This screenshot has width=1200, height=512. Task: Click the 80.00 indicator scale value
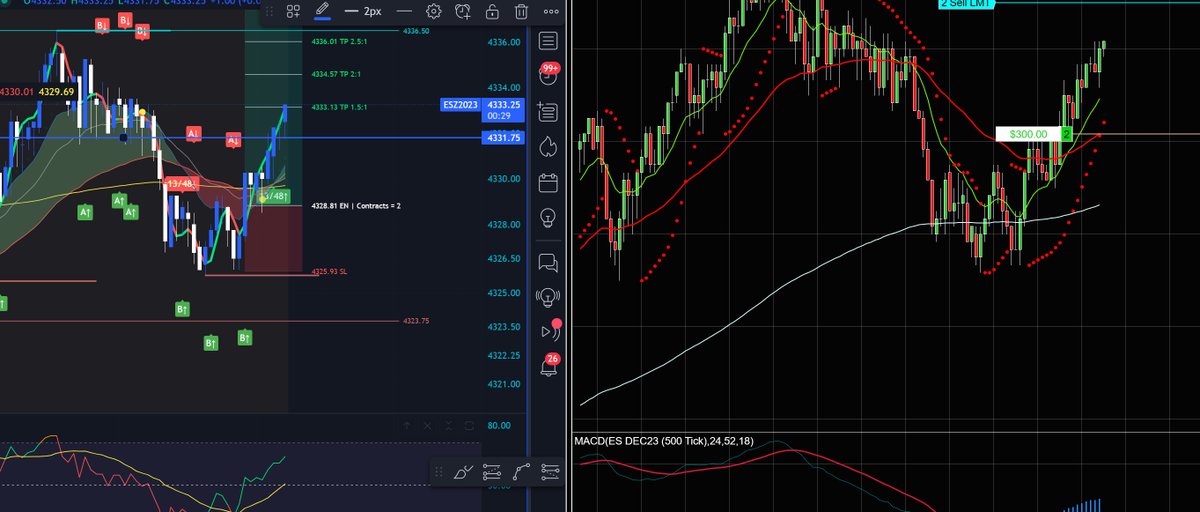[x=498, y=425]
